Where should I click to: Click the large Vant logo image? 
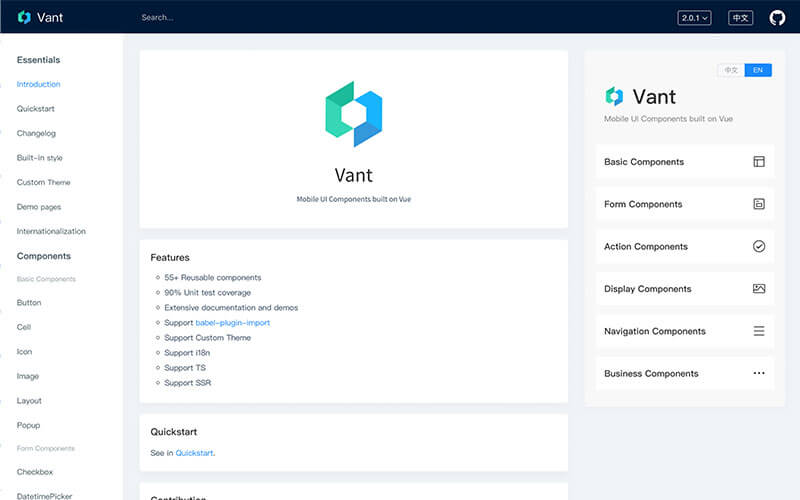tap(354, 114)
